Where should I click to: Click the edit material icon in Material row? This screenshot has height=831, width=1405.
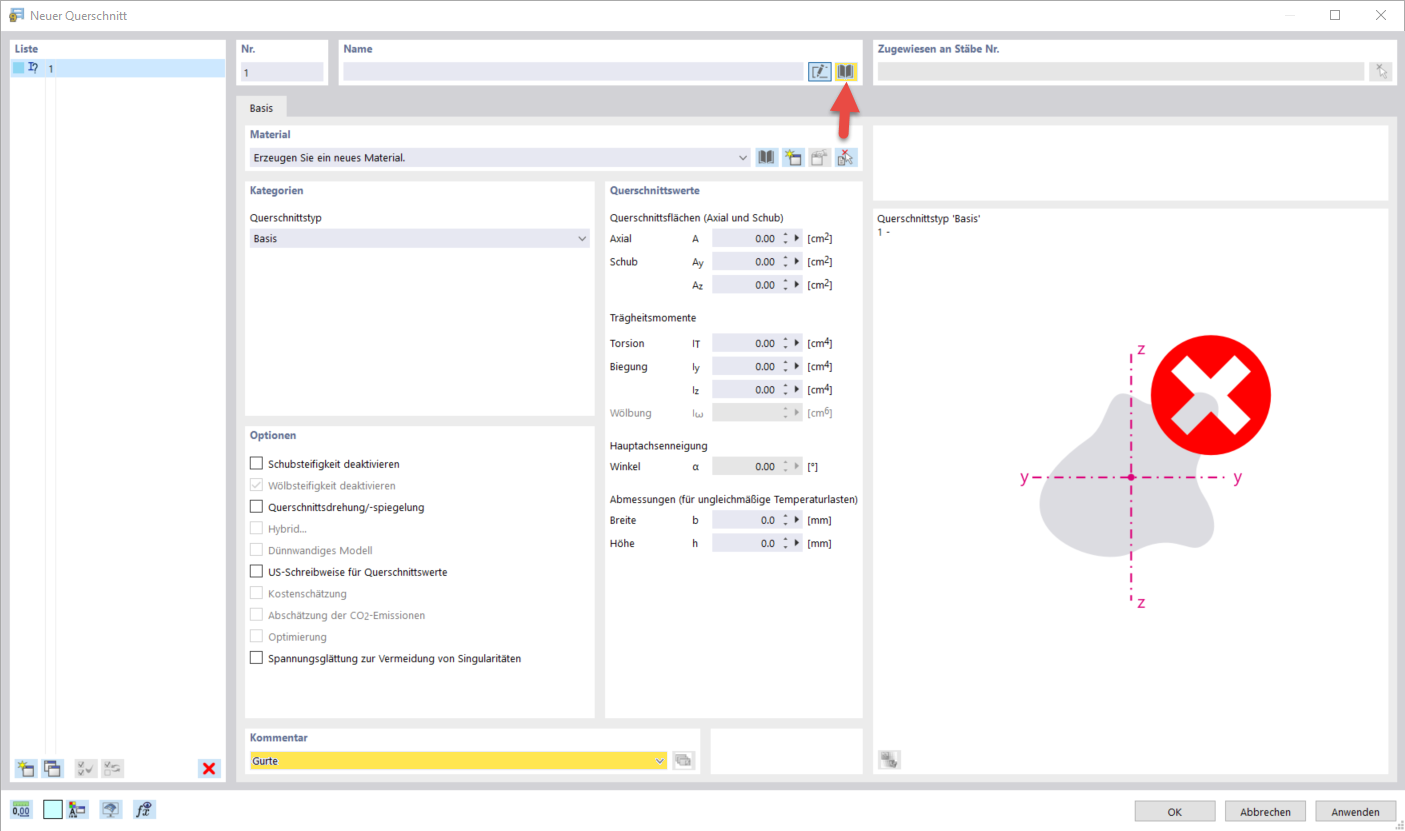[820, 157]
